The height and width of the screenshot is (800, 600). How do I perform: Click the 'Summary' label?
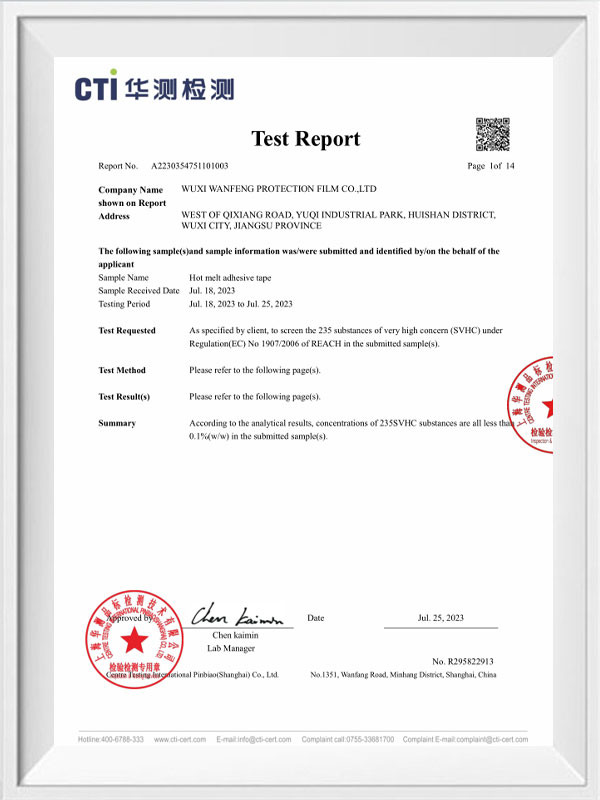(117, 423)
